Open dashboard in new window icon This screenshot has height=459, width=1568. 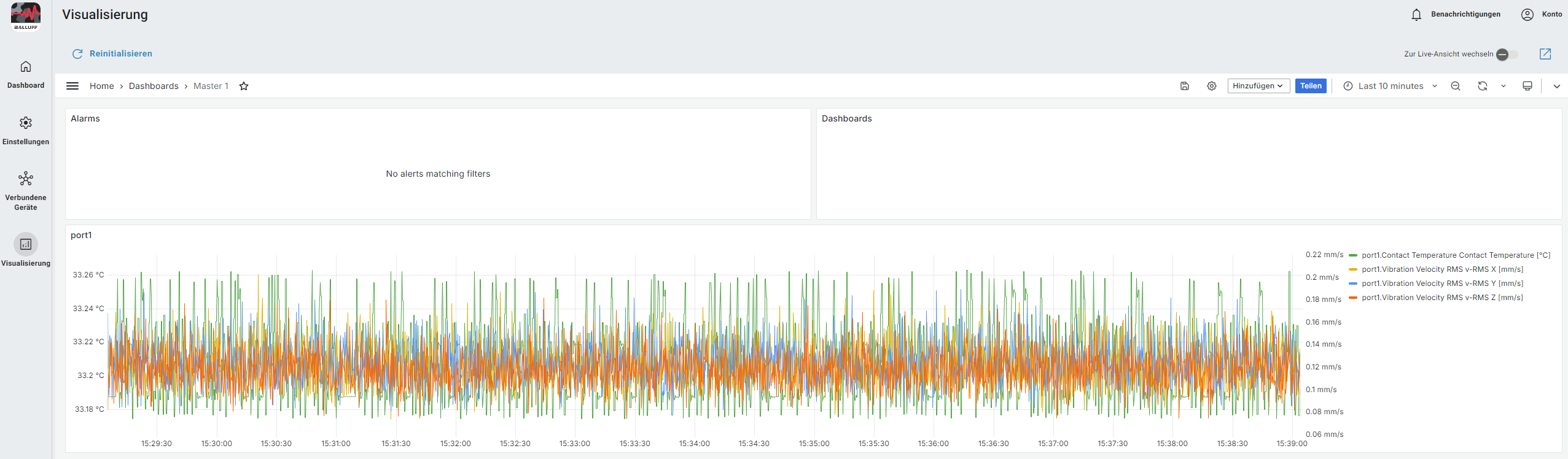[1545, 54]
